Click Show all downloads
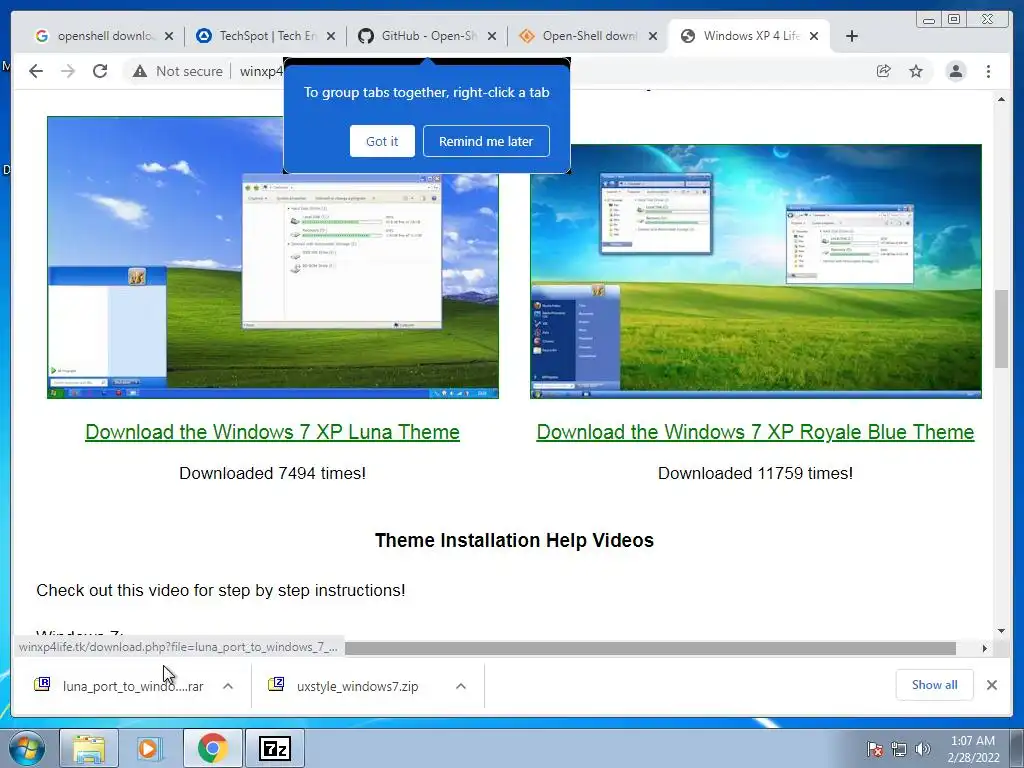Screen dimensions: 1024x768 coord(935,685)
